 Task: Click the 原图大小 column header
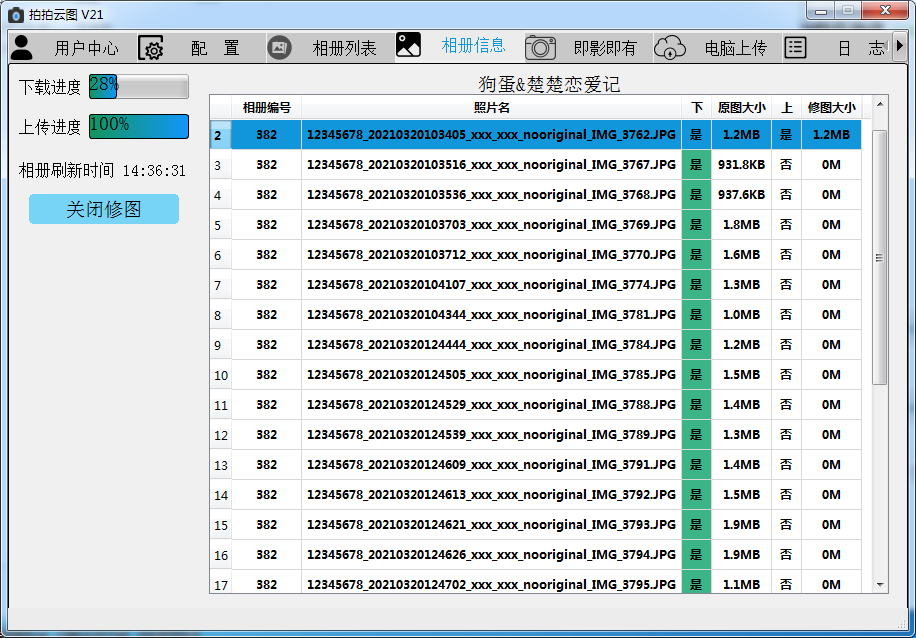(x=741, y=108)
